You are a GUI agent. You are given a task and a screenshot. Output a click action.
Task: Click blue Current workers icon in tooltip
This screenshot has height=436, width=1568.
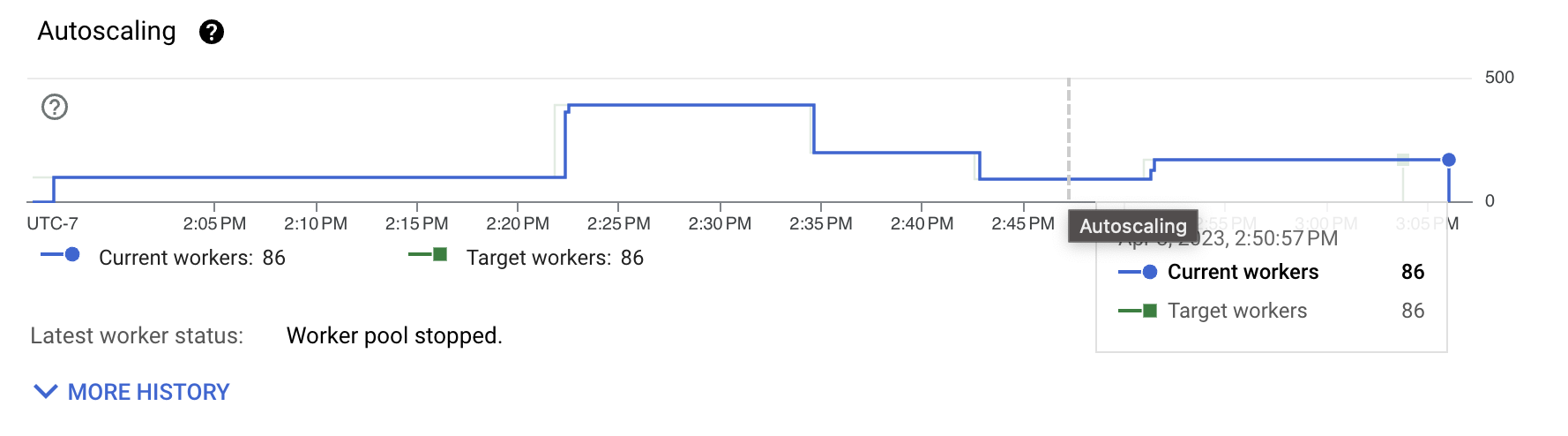[1149, 272]
